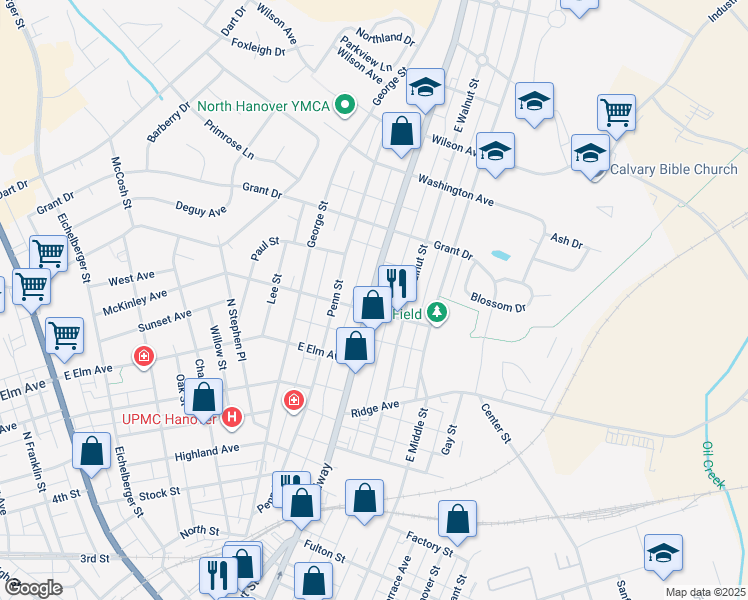Click the shopping cart marker beside Sunset Ave

65,335
